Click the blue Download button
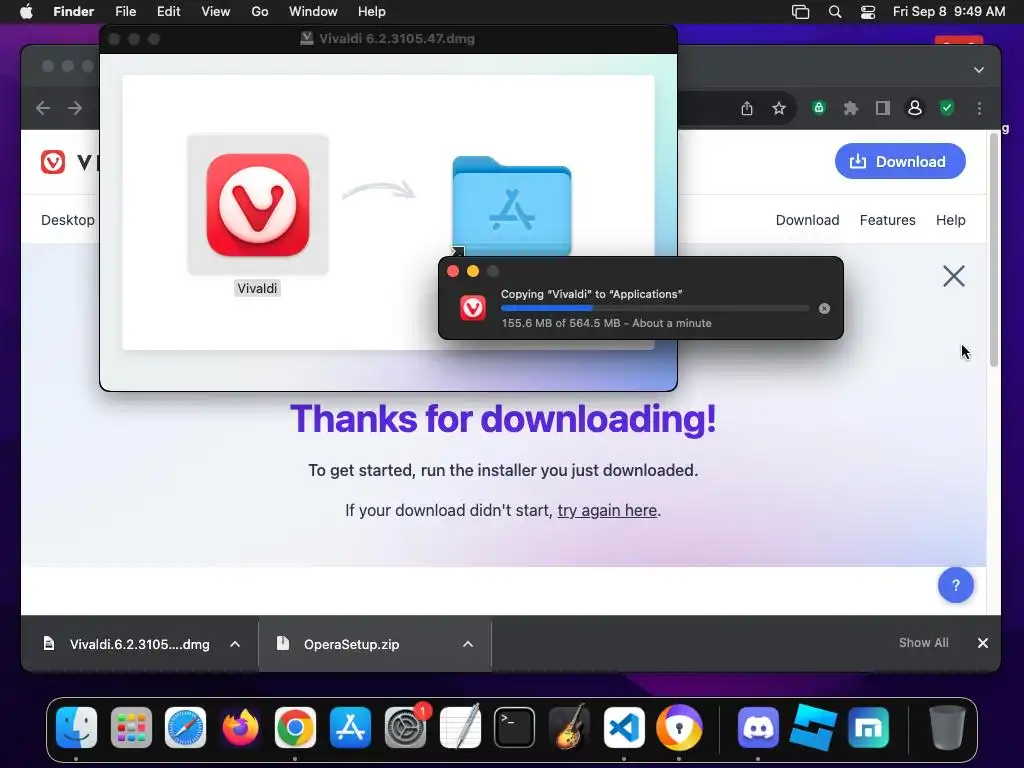This screenshot has height=768, width=1024. (900, 161)
